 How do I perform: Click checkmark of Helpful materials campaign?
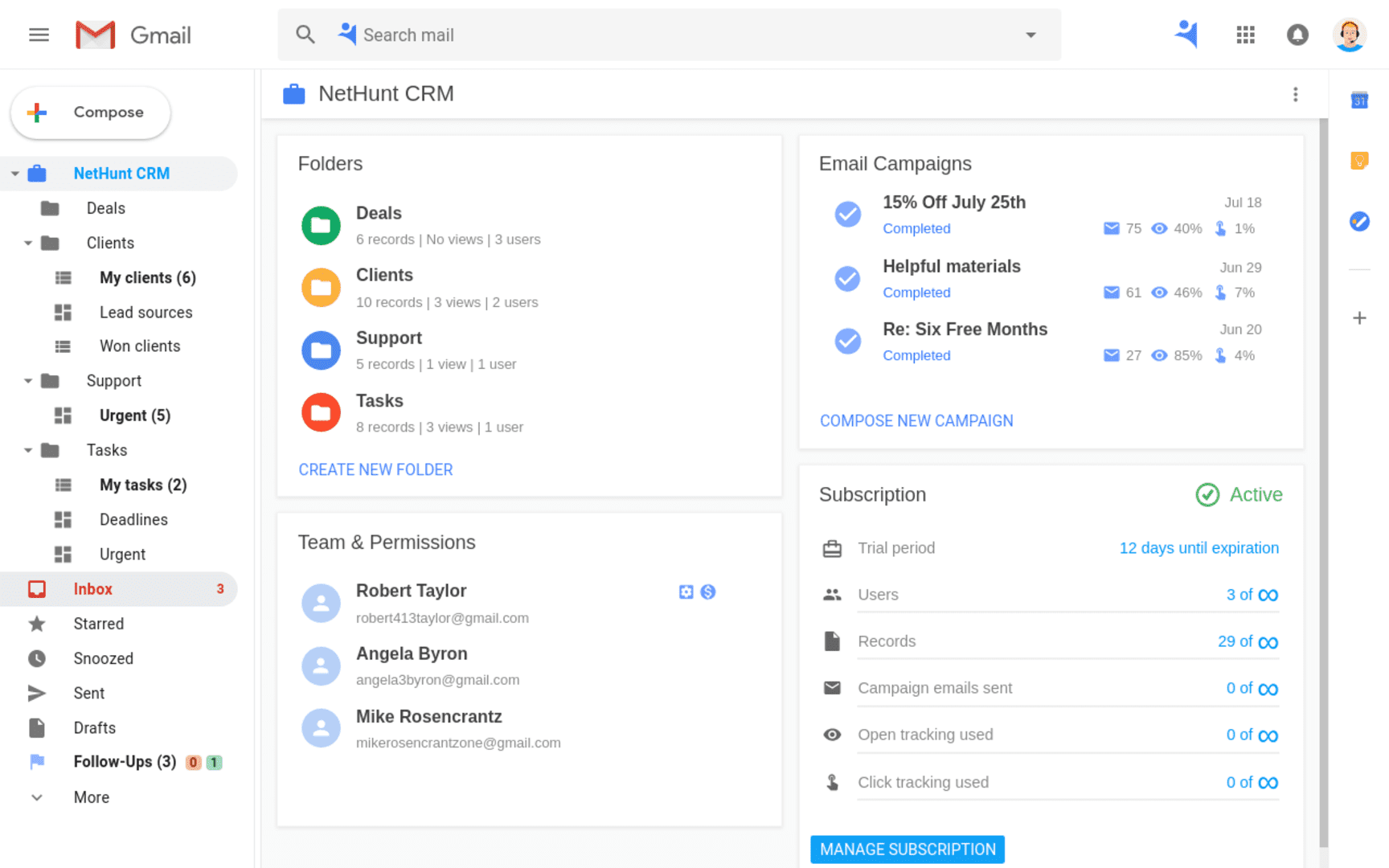(847, 279)
